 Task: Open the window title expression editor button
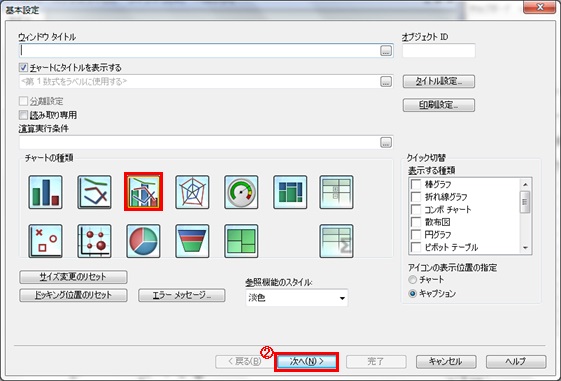(386, 51)
